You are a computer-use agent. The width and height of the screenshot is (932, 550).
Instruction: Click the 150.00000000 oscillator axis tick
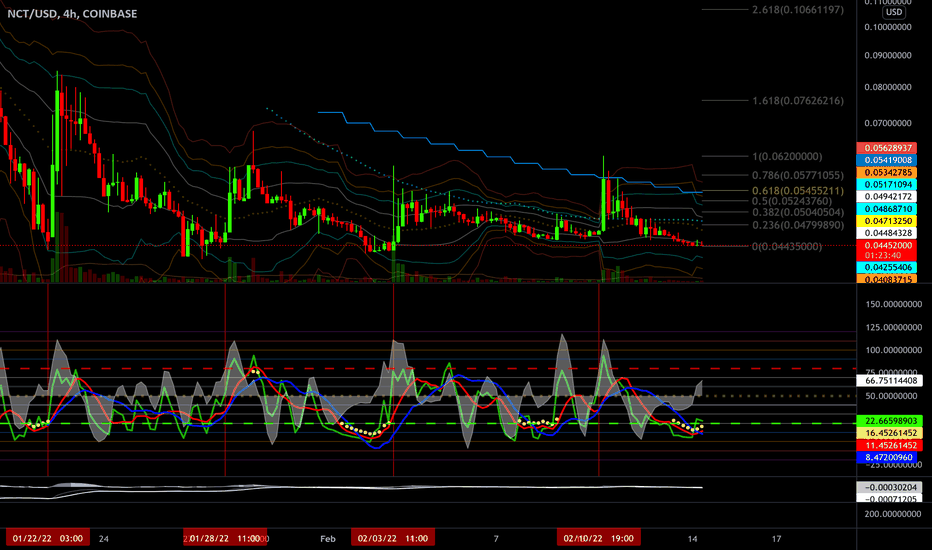pos(894,304)
